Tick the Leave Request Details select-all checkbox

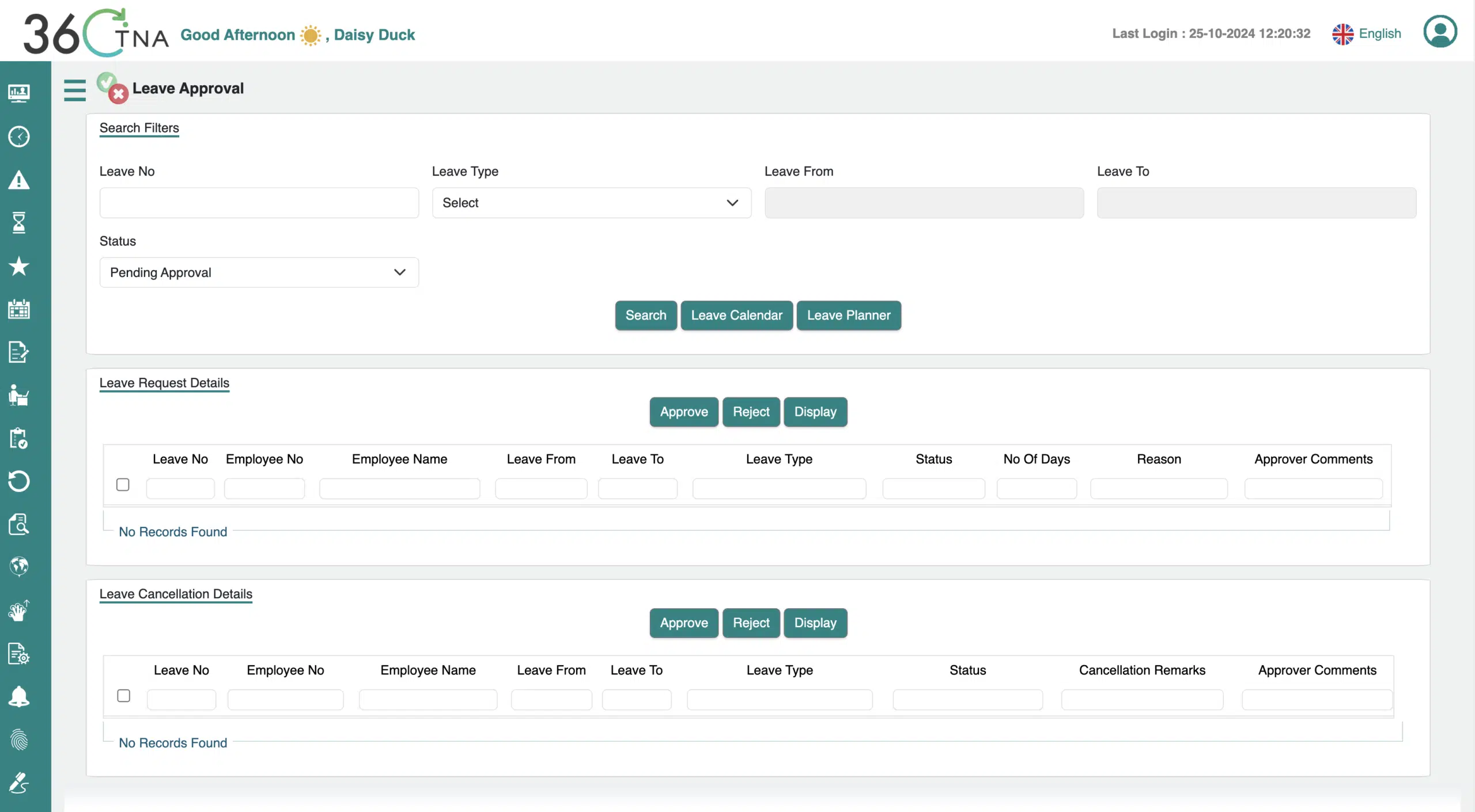coord(123,485)
